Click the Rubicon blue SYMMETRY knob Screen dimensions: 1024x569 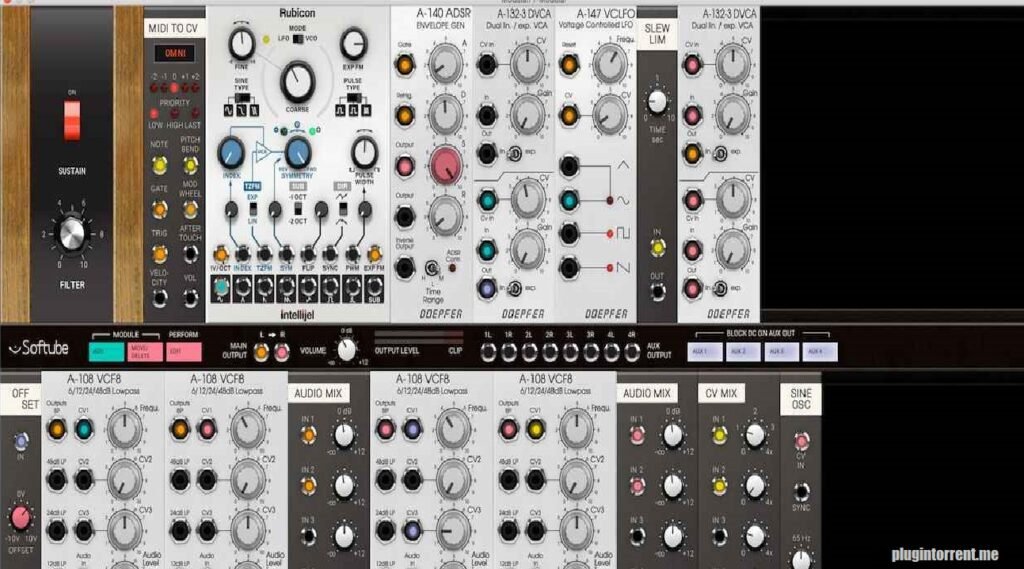coord(297,153)
